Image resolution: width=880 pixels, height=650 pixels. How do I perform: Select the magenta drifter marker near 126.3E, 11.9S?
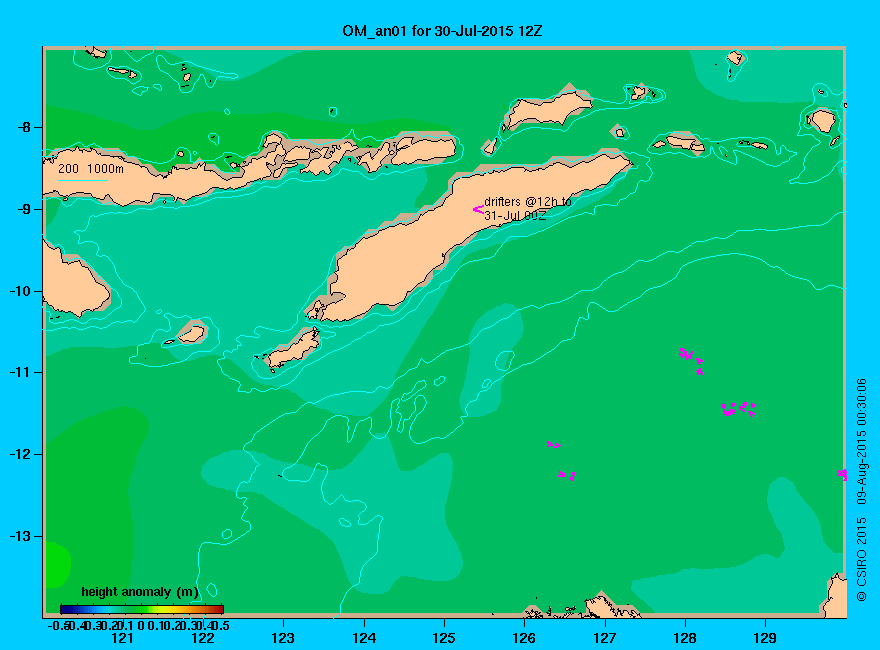[553, 445]
